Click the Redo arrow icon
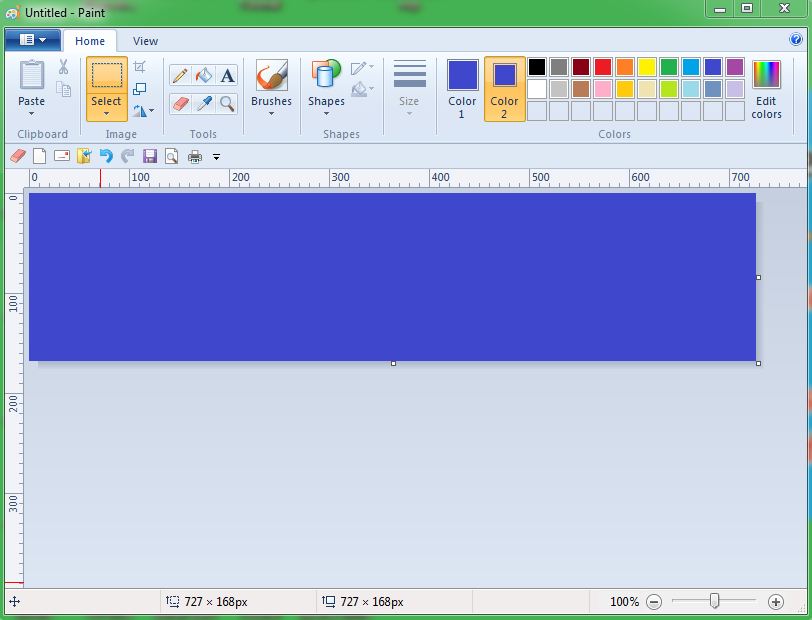The height and width of the screenshot is (620, 812). 127,156
